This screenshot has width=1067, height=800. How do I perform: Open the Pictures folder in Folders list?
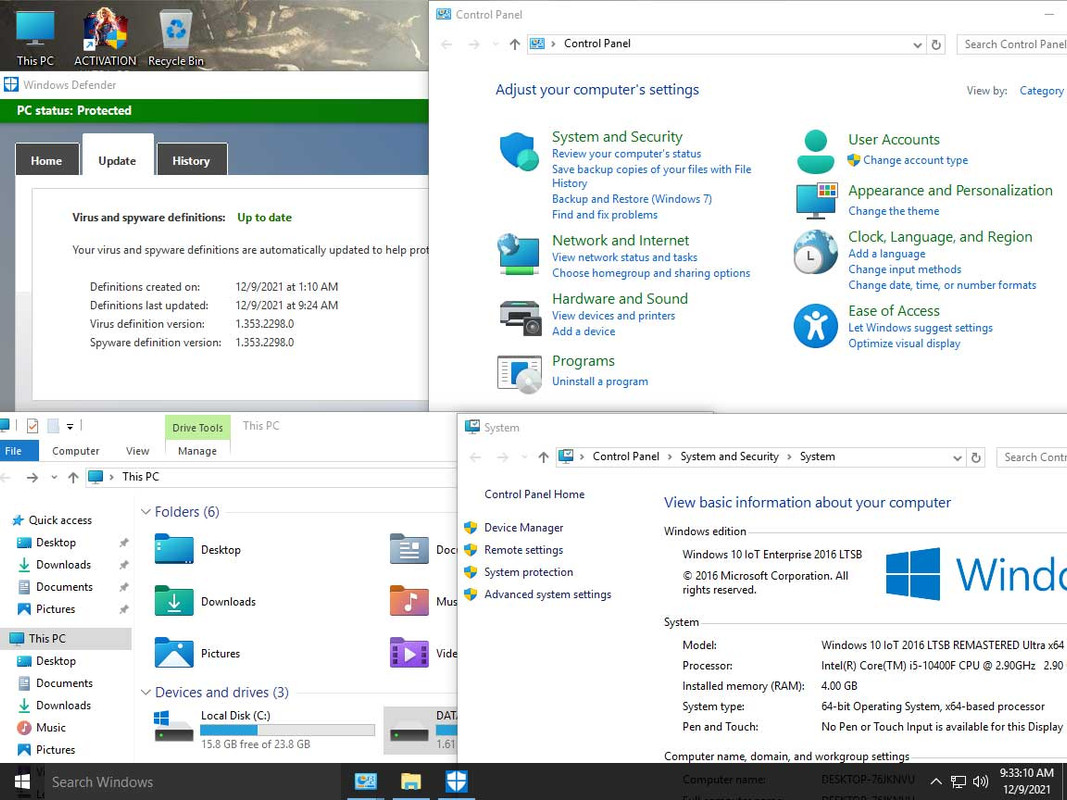tap(197, 653)
